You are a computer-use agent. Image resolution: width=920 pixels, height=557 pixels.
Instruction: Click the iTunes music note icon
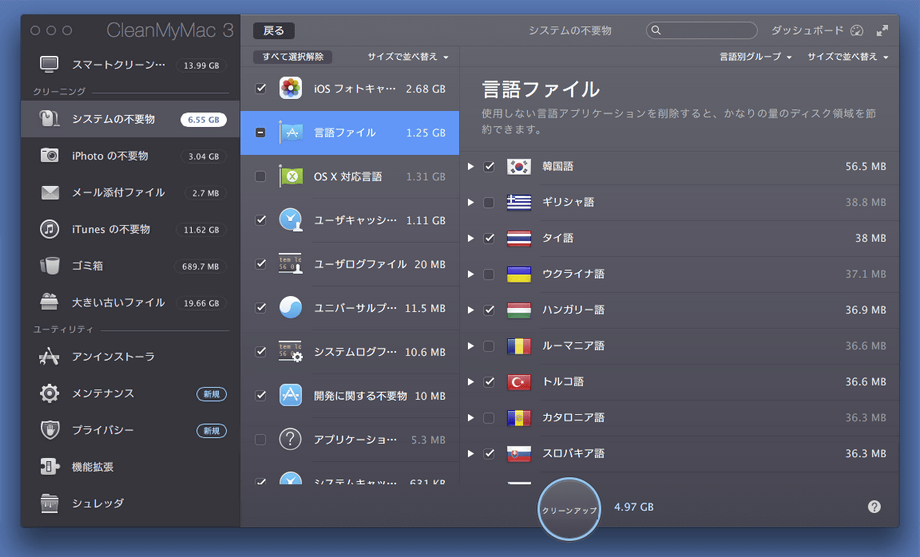(x=49, y=229)
